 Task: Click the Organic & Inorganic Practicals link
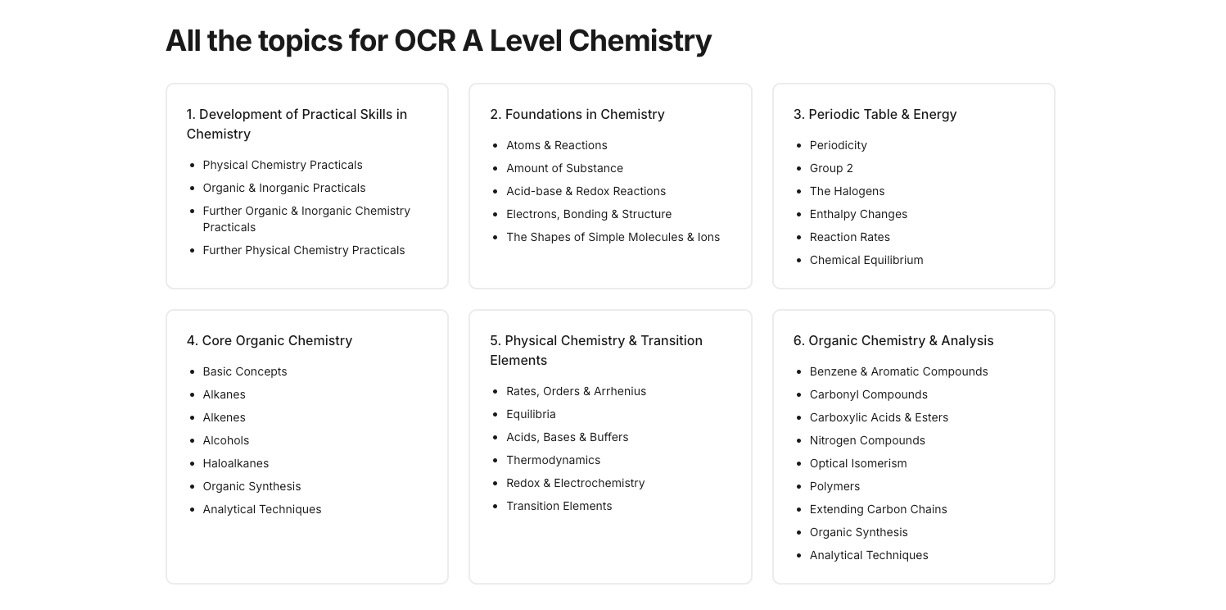coord(284,188)
